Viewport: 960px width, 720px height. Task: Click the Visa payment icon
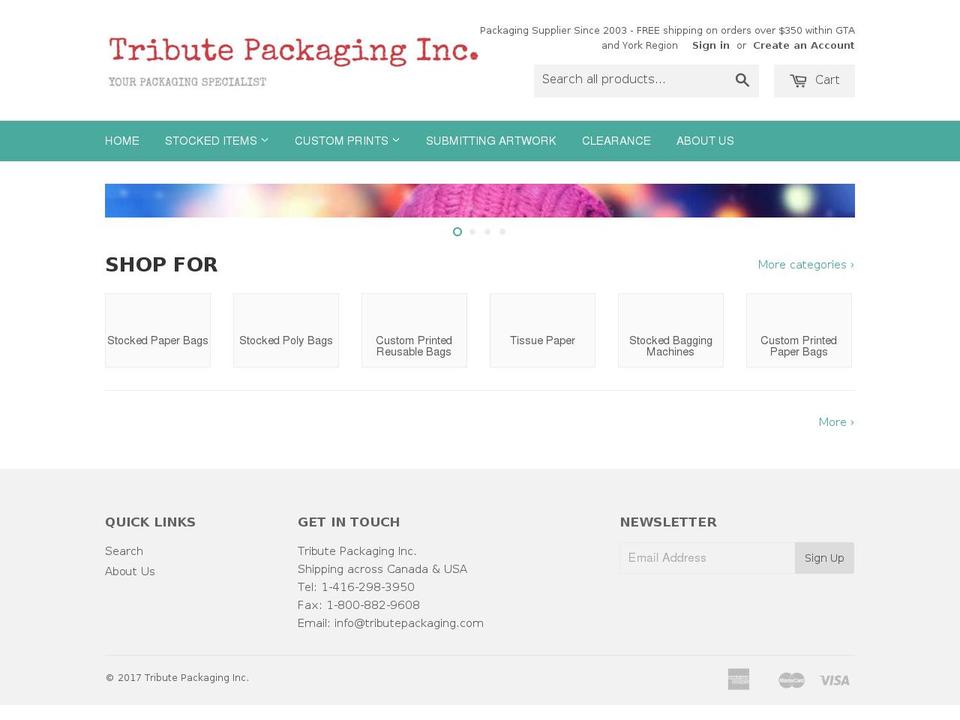835,679
